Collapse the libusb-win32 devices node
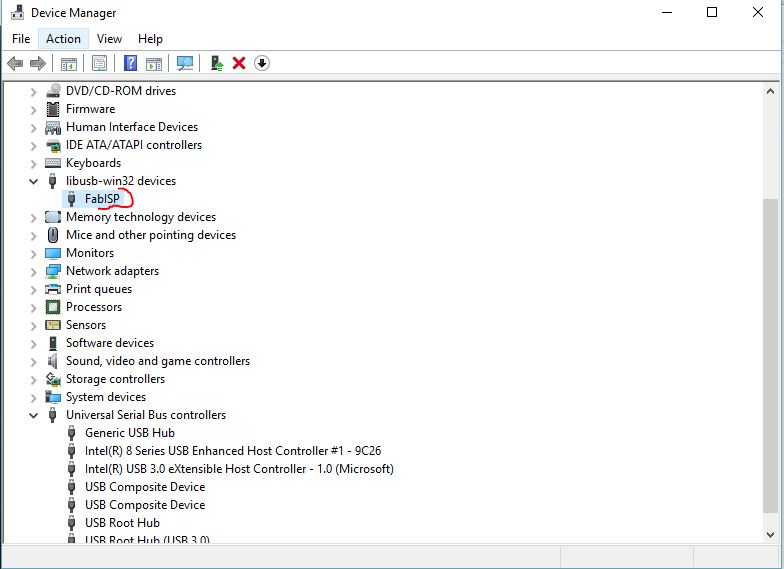Image resolution: width=784 pixels, height=569 pixels. (34, 181)
